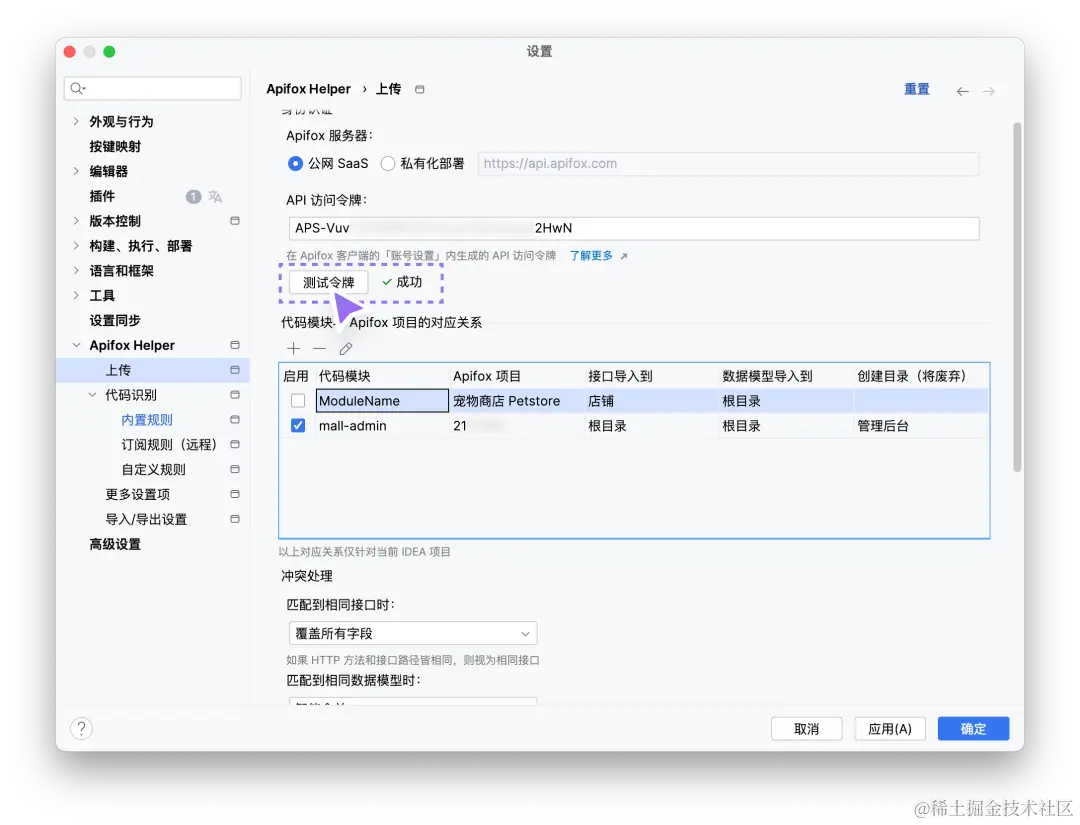Click the help question mark icon
This screenshot has width=1080, height=825.
81,729
